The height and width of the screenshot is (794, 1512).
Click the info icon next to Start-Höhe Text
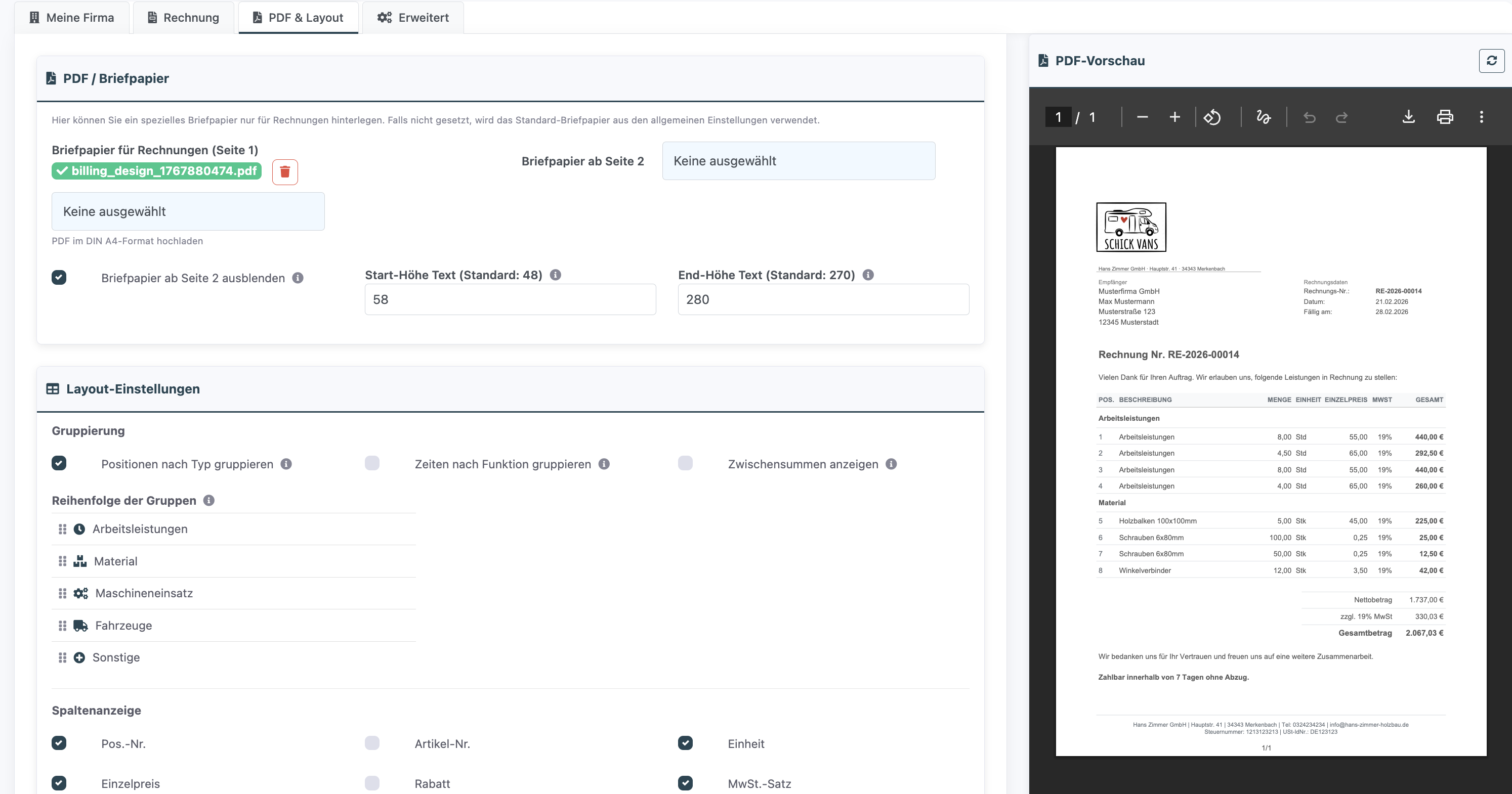click(x=555, y=275)
